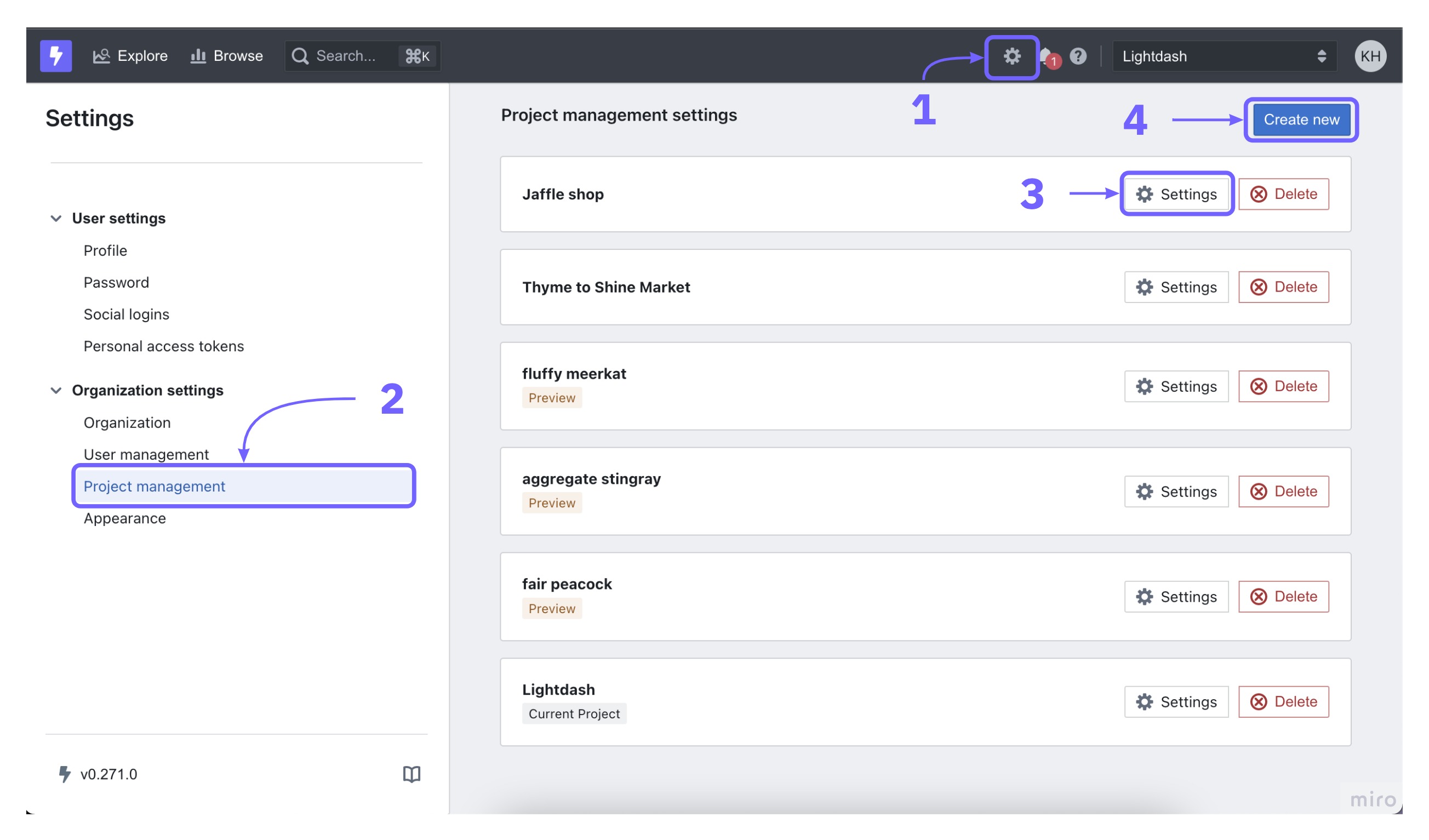Open Appearance settings page

[x=125, y=518]
